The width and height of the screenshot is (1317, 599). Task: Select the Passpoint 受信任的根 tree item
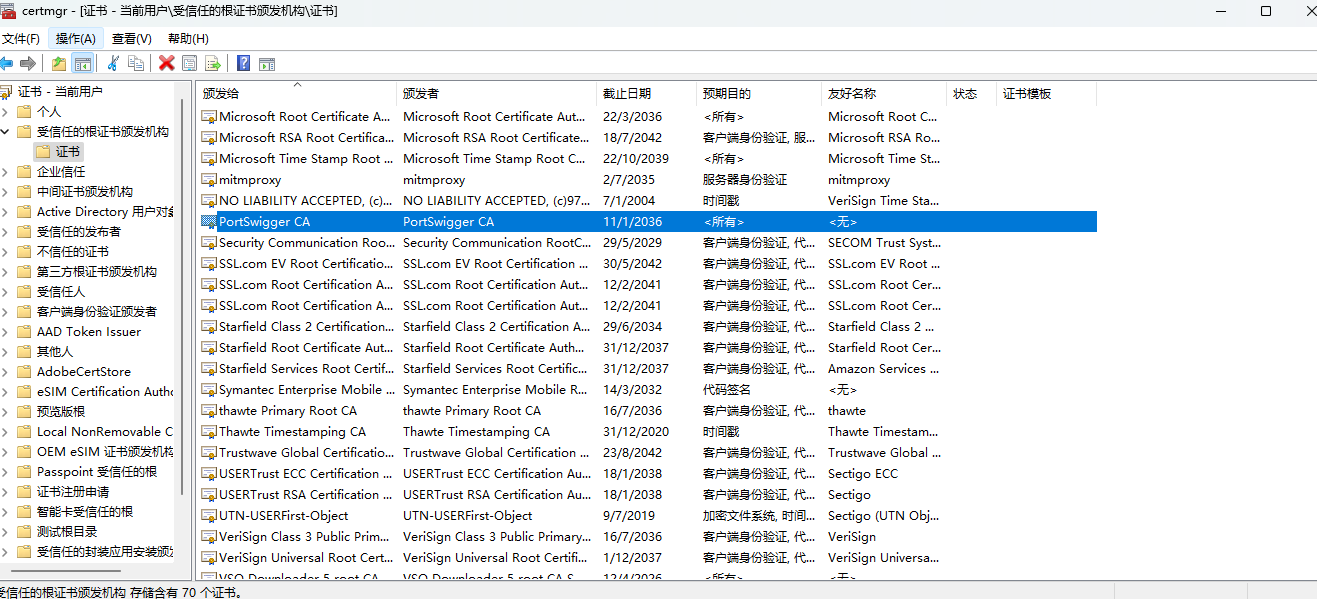tap(96, 471)
